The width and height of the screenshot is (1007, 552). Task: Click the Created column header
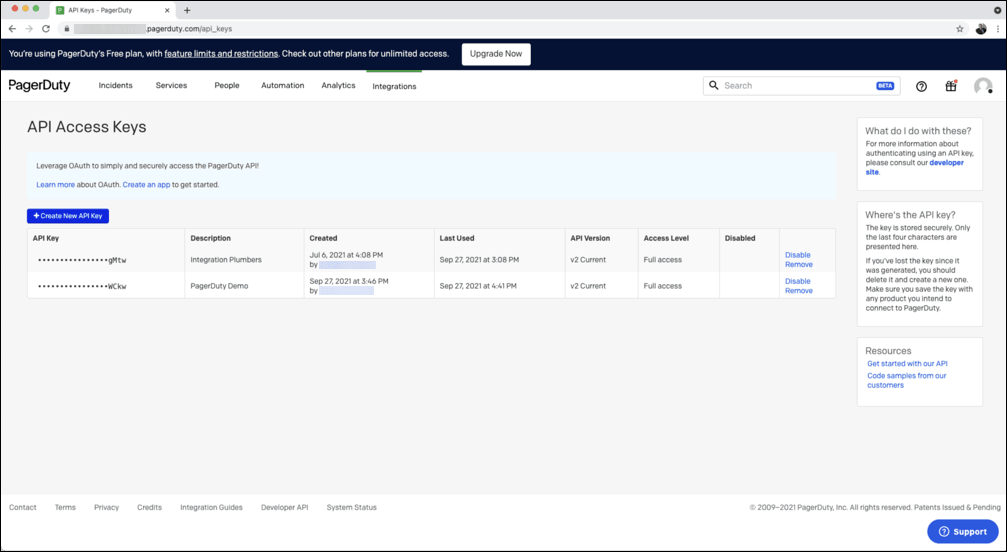coord(323,238)
